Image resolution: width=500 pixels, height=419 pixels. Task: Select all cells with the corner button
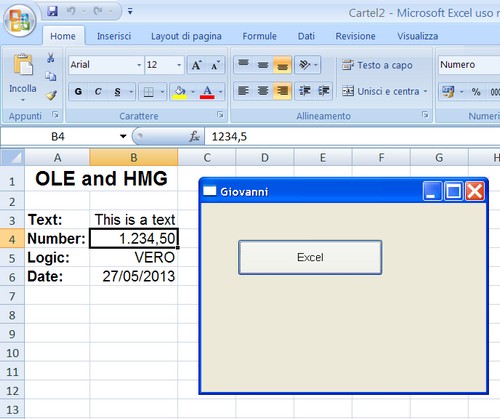point(12,157)
